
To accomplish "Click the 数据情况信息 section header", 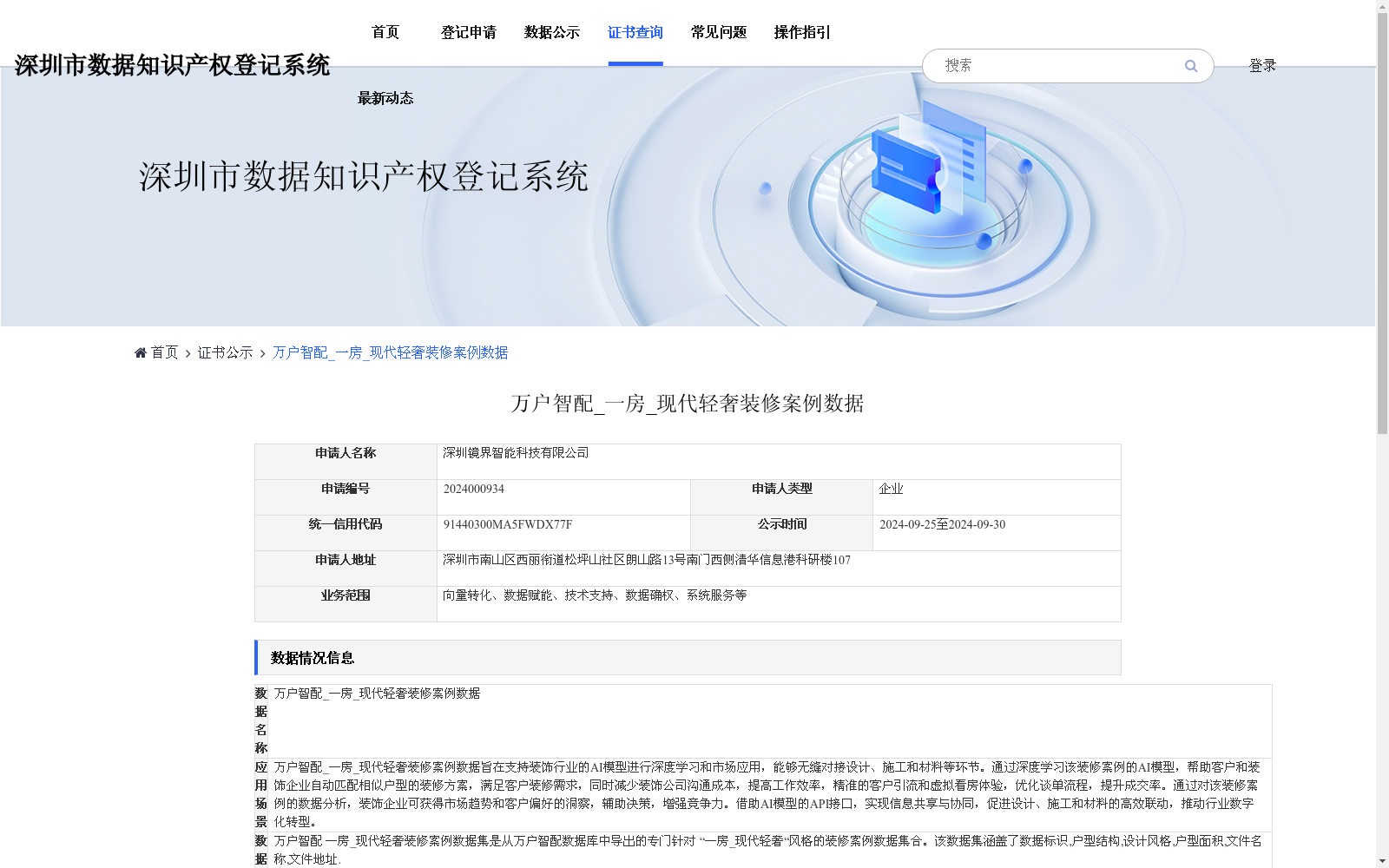I will [688, 658].
